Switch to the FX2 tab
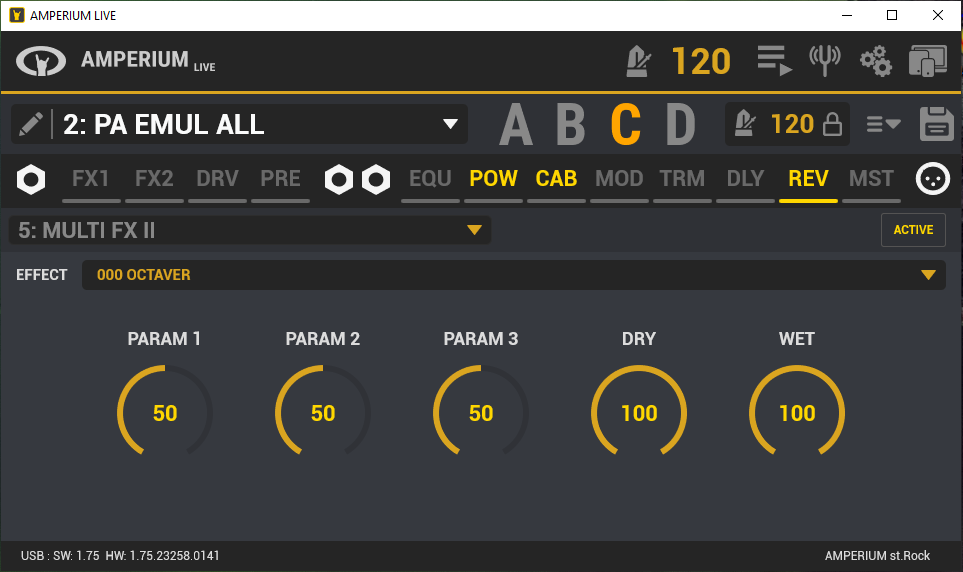The width and height of the screenshot is (963, 572). coord(154,179)
